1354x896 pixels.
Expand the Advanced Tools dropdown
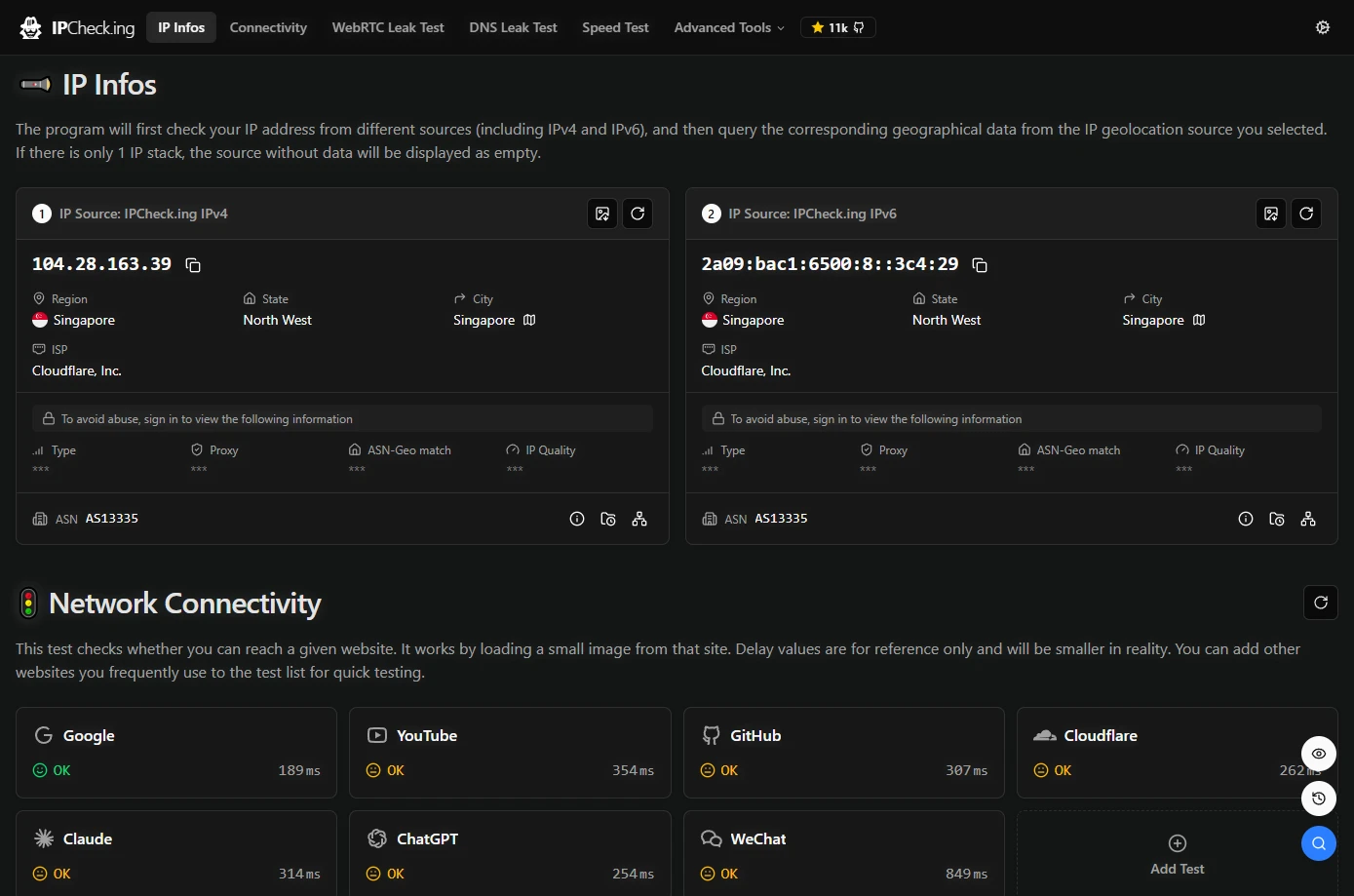[x=729, y=27]
